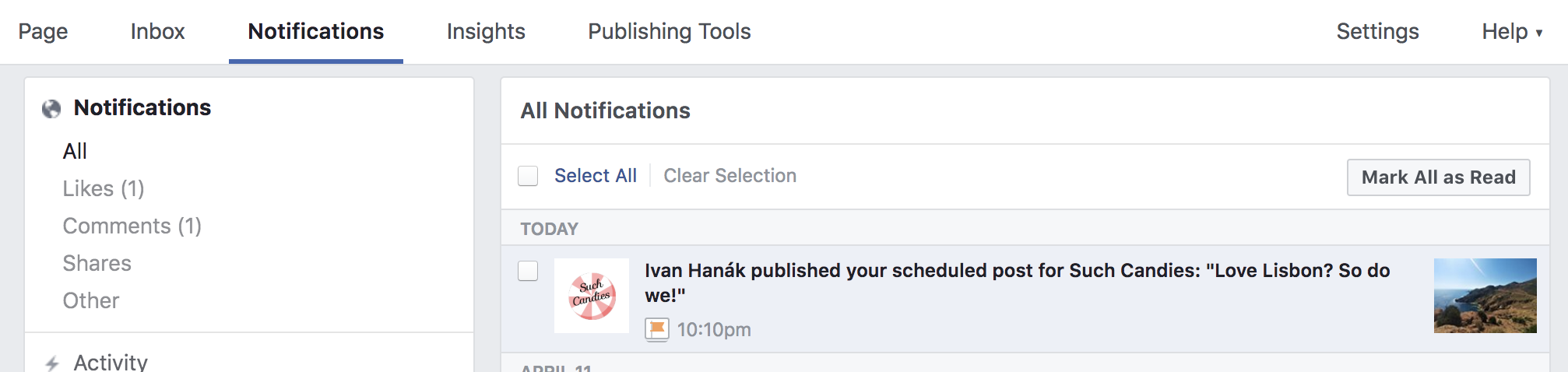
Task: Open the Page tab
Action: (x=43, y=31)
